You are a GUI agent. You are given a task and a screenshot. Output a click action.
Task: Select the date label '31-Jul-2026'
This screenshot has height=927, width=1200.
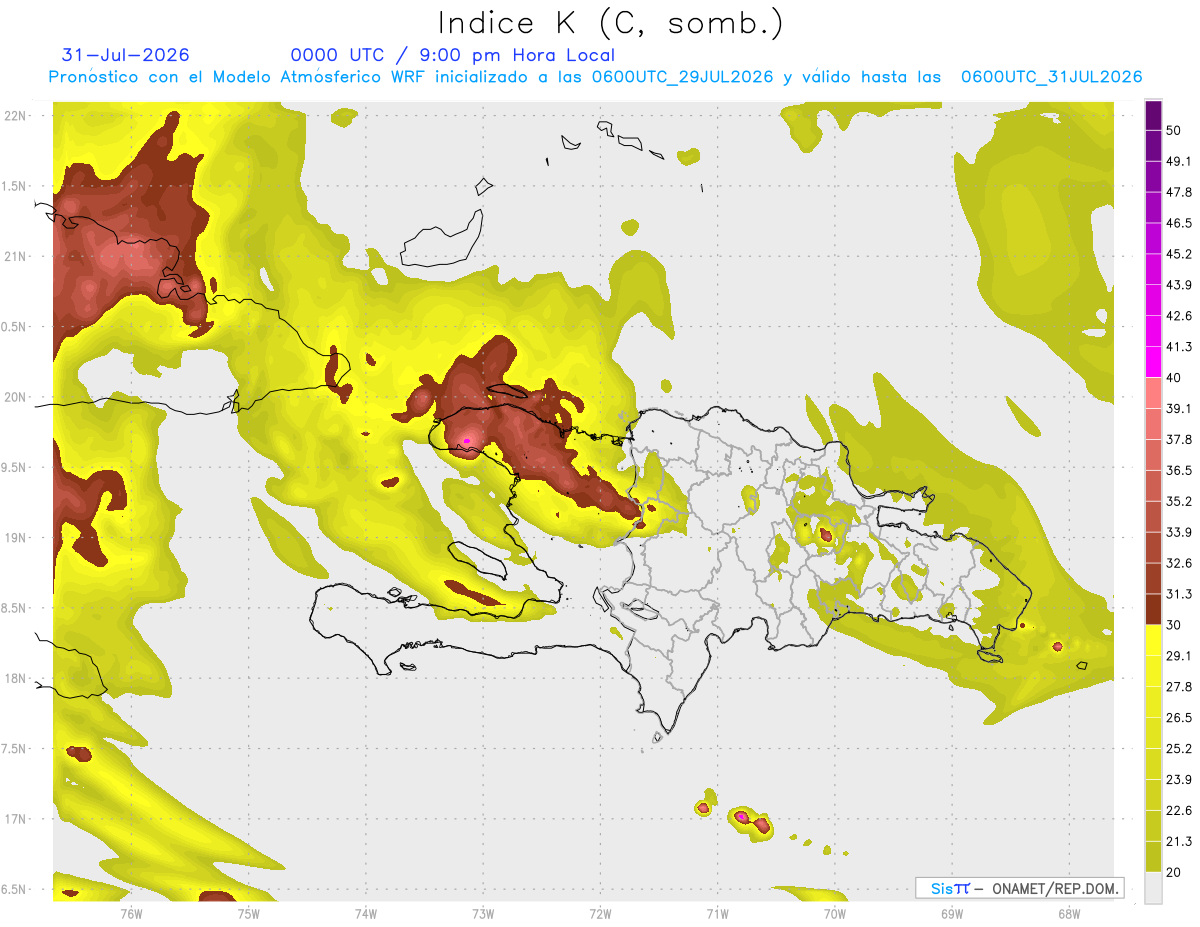126,55
